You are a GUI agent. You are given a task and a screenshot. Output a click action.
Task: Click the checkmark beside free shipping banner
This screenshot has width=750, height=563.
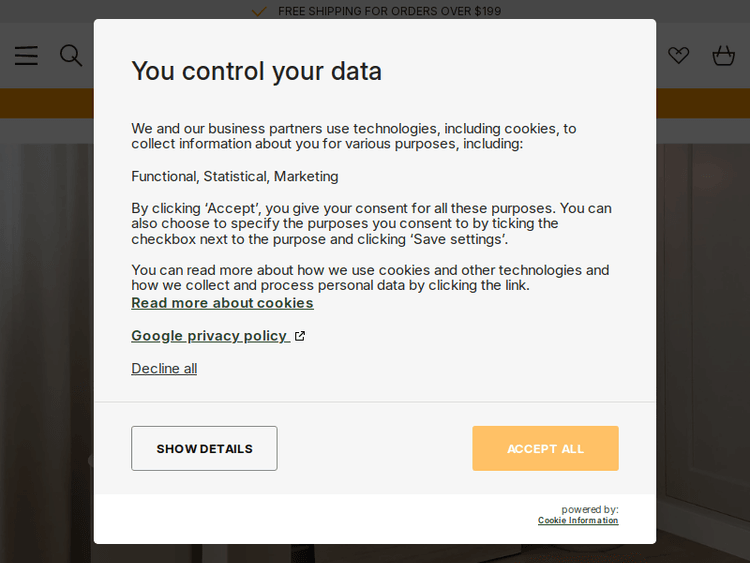pyautogui.click(x=258, y=12)
